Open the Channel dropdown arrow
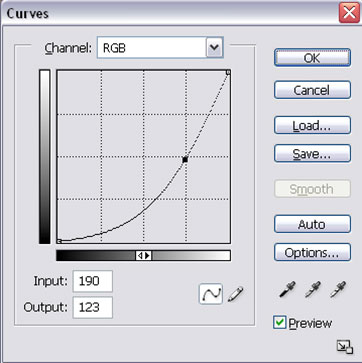The height and width of the screenshot is (363, 362). (x=214, y=48)
